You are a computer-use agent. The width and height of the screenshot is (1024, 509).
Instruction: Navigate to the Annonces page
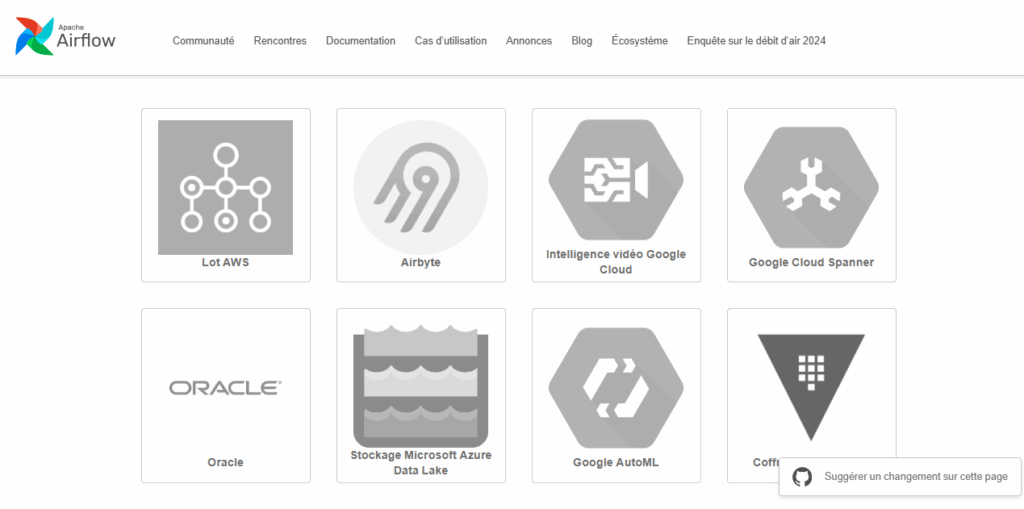529,41
